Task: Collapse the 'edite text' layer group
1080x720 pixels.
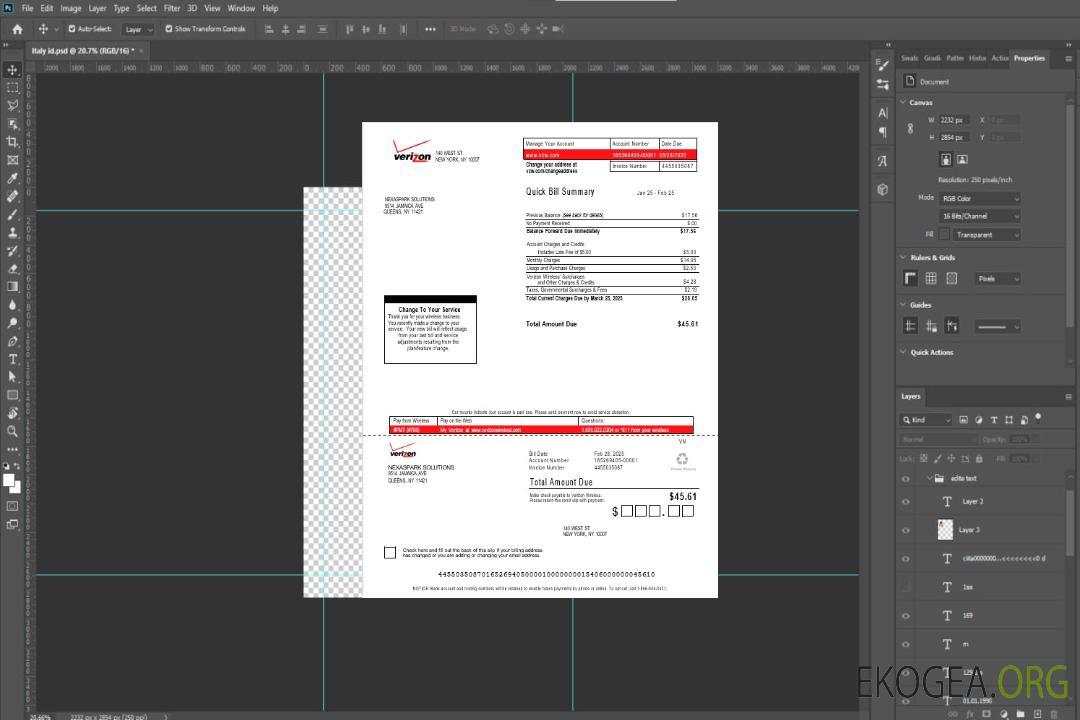Action: click(x=929, y=478)
